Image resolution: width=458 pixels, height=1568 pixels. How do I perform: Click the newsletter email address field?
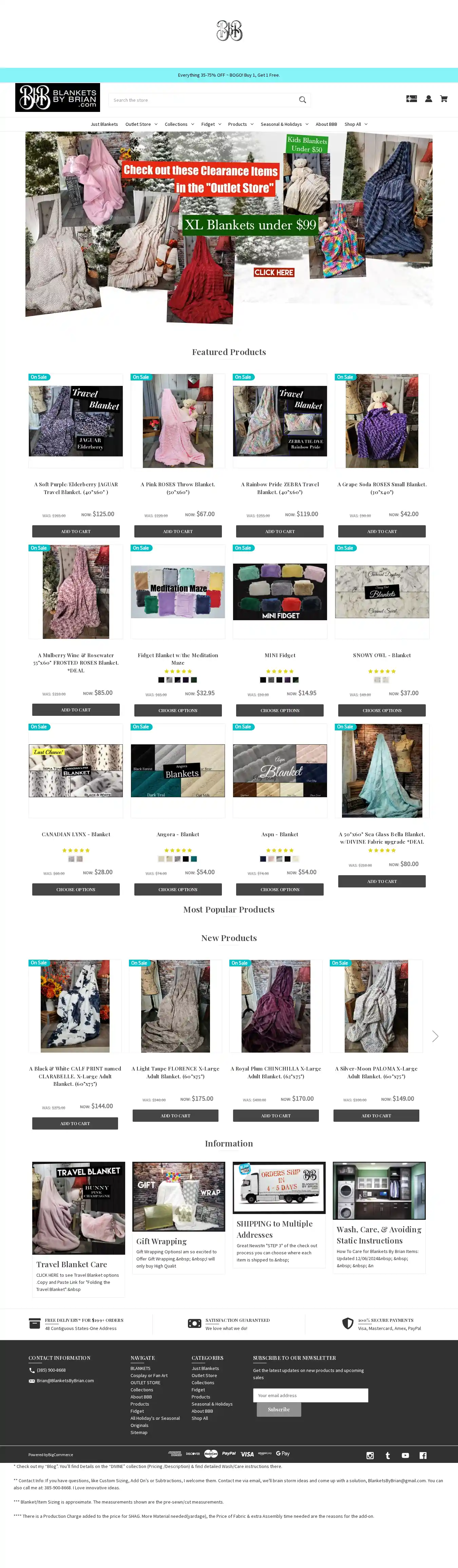click(x=311, y=1396)
